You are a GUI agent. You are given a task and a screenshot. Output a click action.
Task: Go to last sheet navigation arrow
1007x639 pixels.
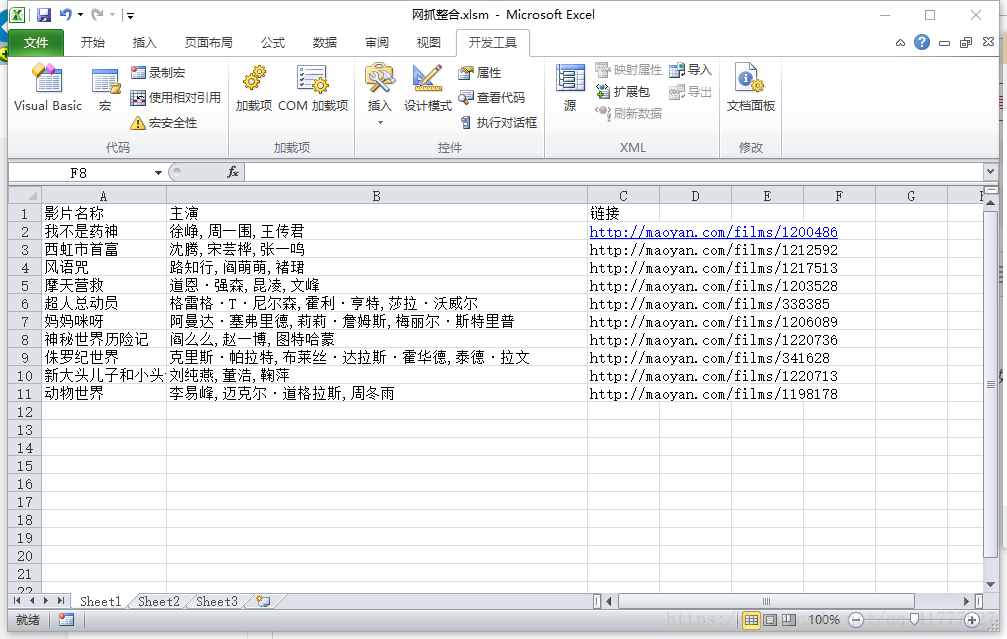click(x=61, y=601)
